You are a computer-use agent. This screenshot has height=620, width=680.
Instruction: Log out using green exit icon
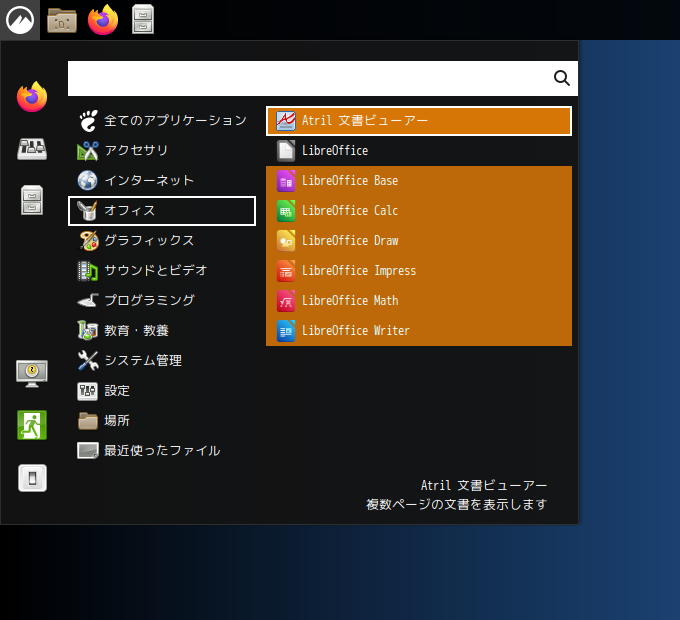[32, 425]
